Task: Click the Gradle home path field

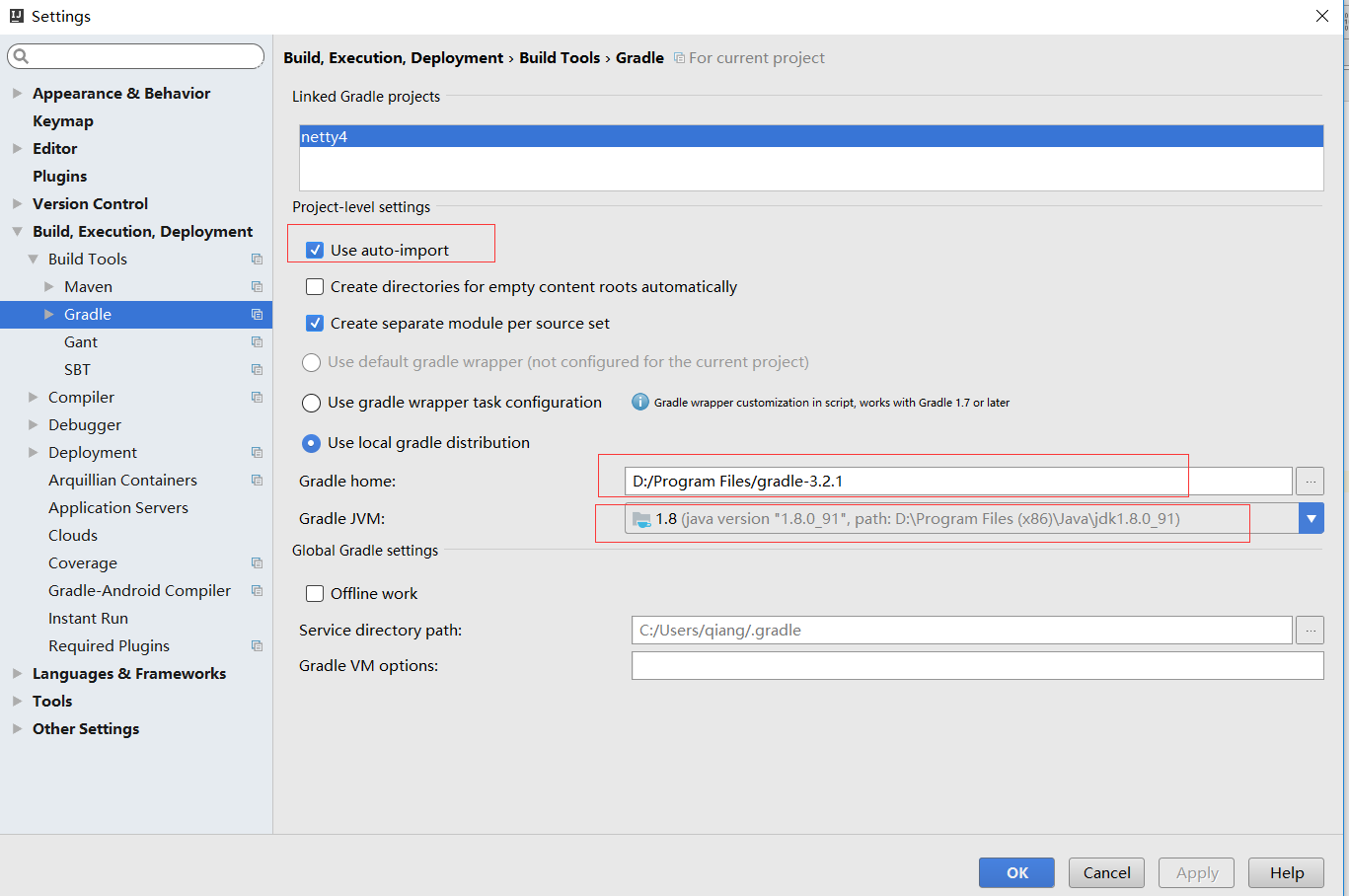Action: (958, 482)
